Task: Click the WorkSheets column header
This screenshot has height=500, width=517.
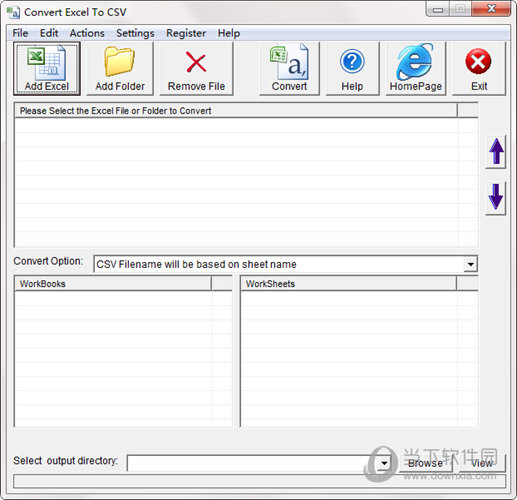Action: (x=348, y=284)
